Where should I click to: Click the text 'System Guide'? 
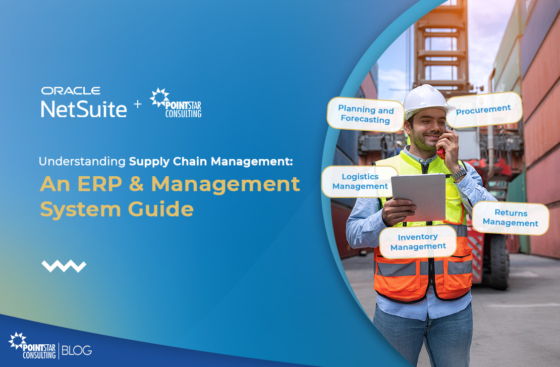point(117,209)
